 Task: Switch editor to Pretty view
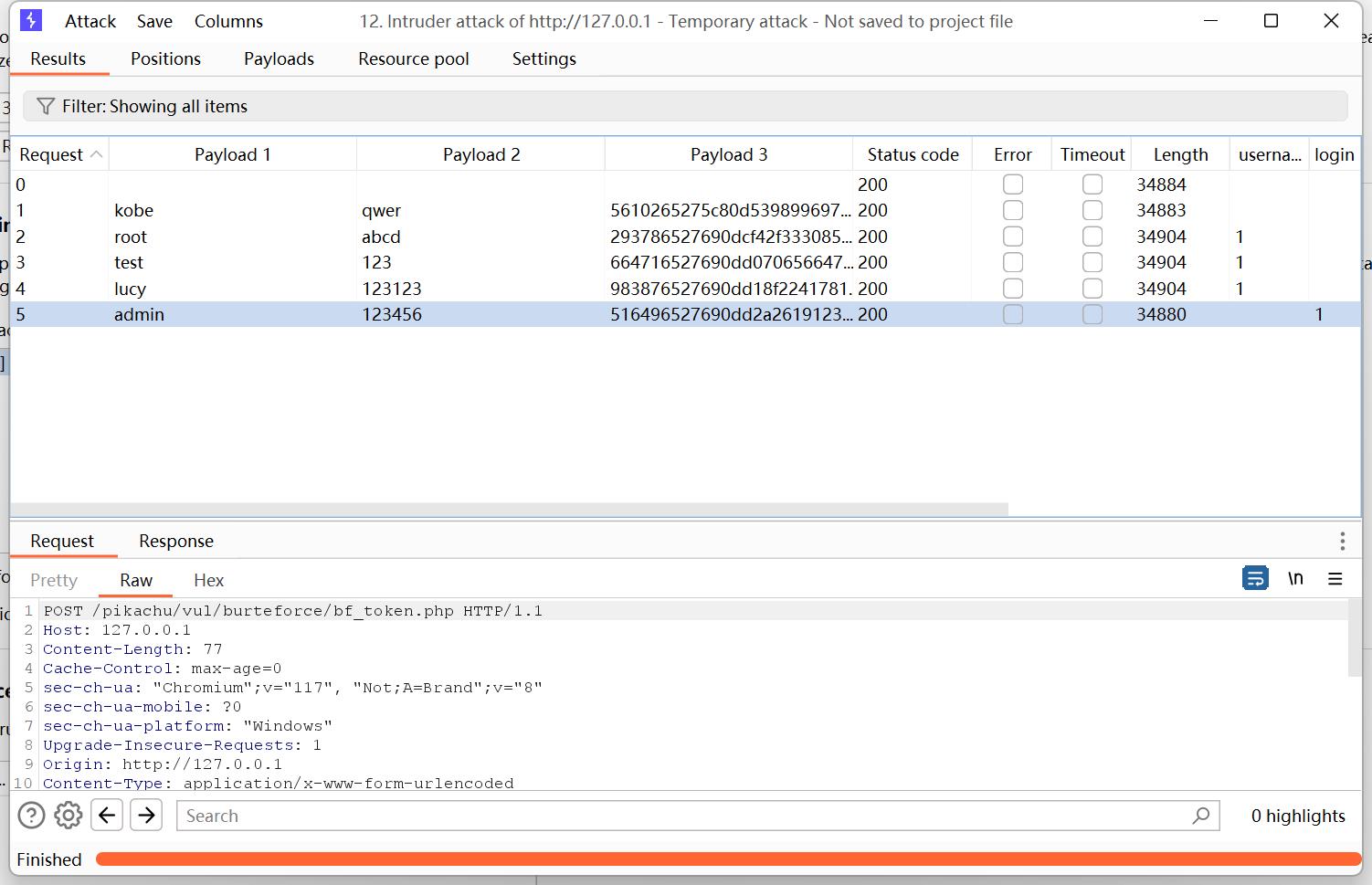coord(54,580)
